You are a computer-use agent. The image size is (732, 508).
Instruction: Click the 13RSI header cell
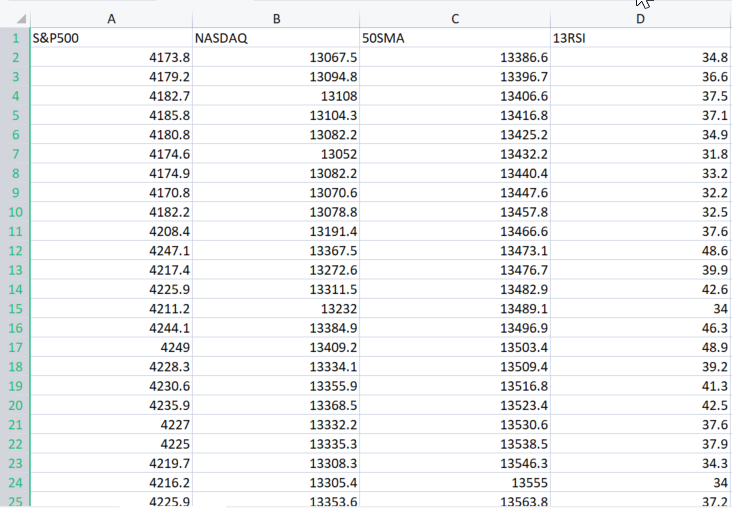[641, 38]
